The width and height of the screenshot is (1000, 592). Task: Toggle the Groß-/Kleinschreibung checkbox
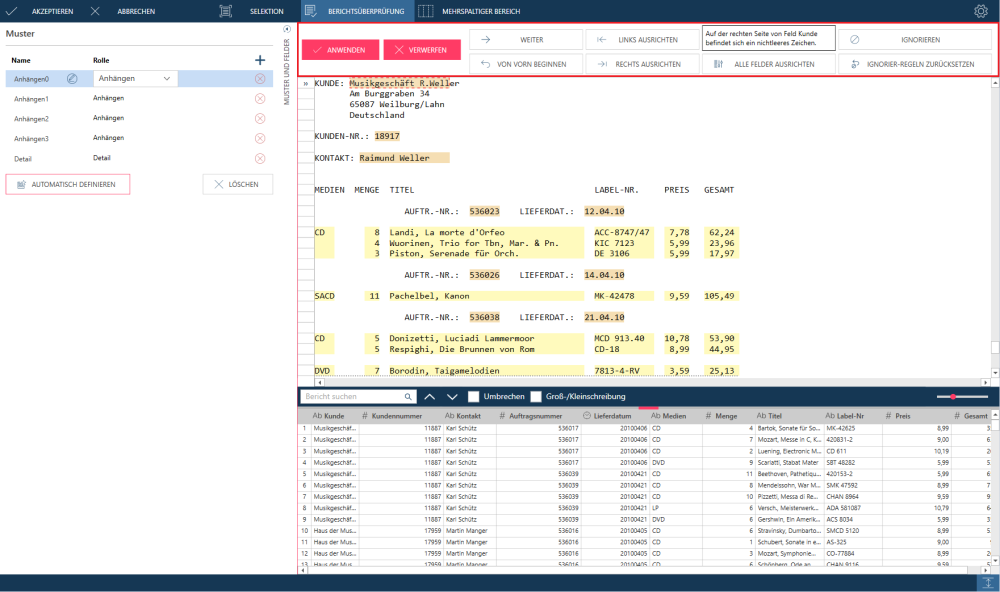coord(536,397)
